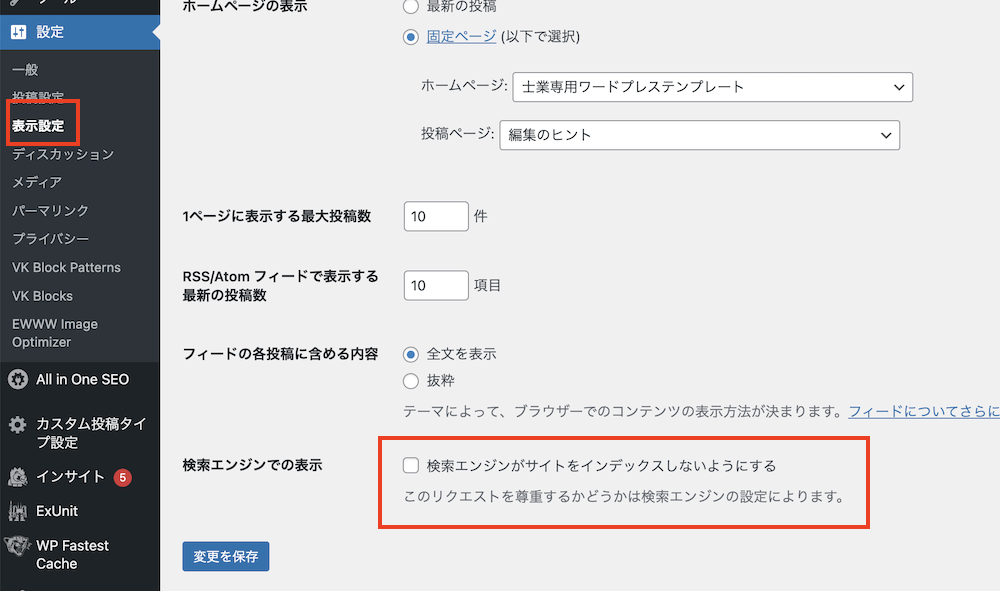
Task: Choose the 抜粋 option for feed content
Action: (410, 381)
